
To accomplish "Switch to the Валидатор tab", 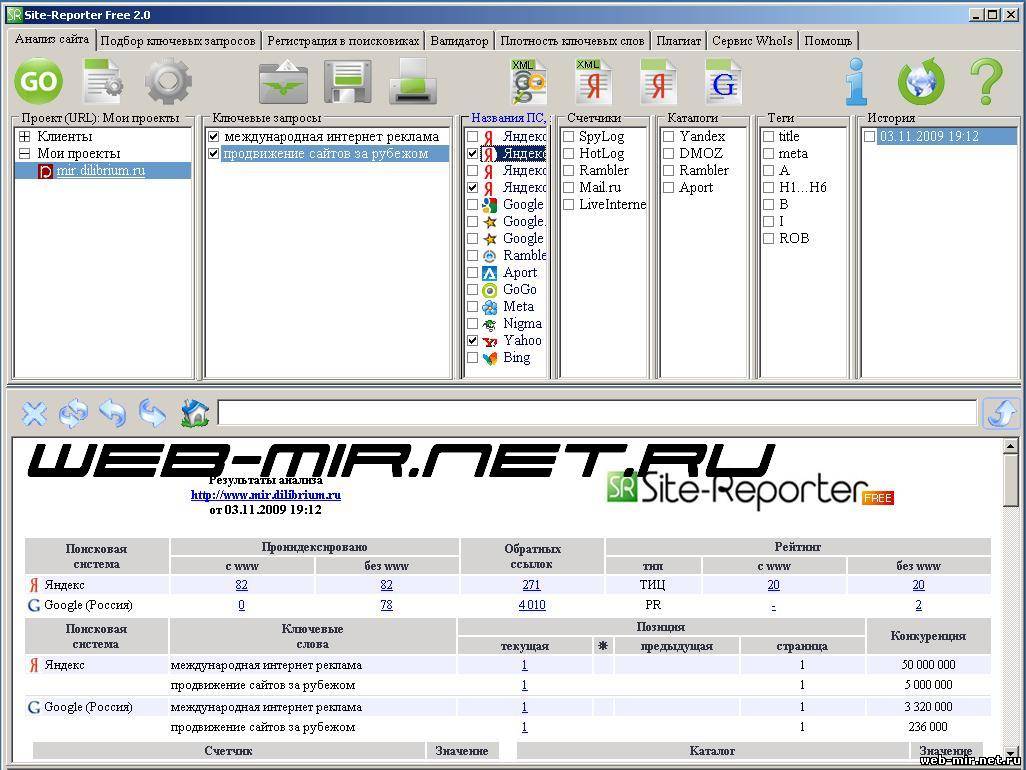I will pos(459,41).
